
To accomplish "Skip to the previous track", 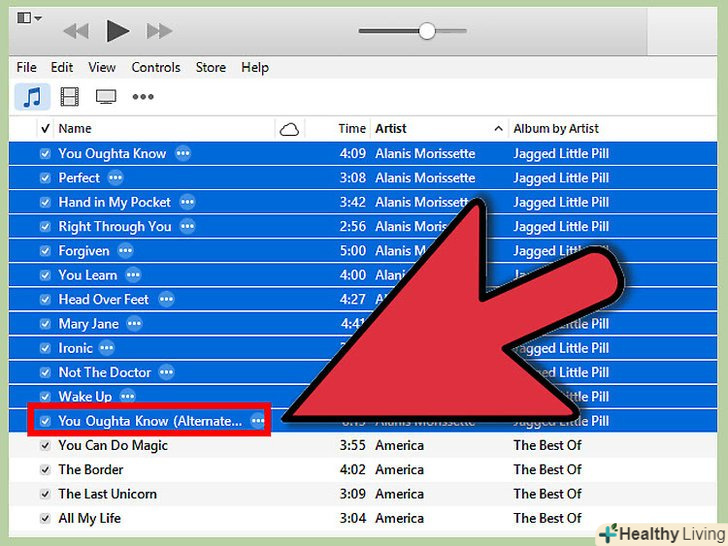I will (x=76, y=32).
